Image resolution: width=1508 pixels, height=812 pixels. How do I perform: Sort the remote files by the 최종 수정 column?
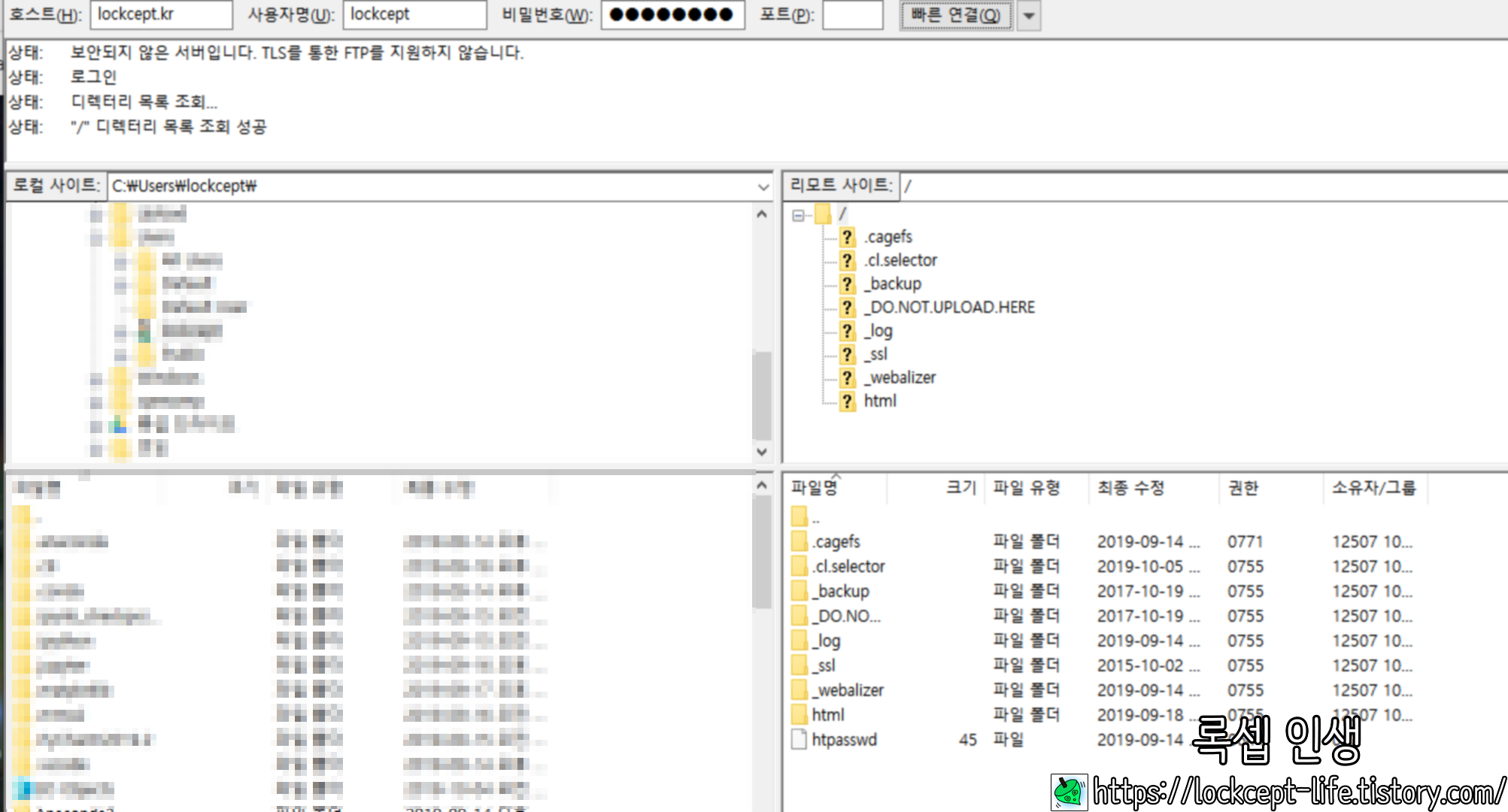tap(1130, 488)
